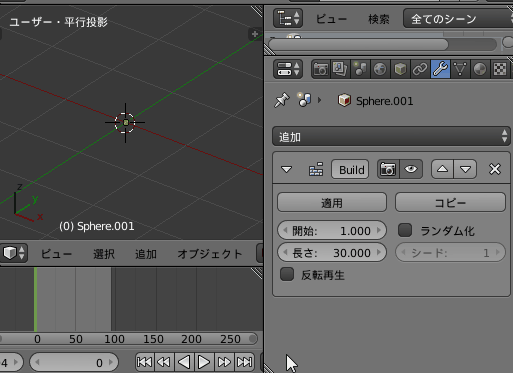
Task: Open the Object Data triangle tab
Action: pyautogui.click(x=460, y=69)
